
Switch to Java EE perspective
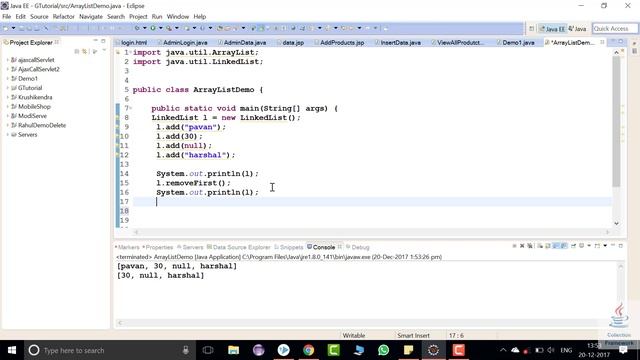(552, 29)
